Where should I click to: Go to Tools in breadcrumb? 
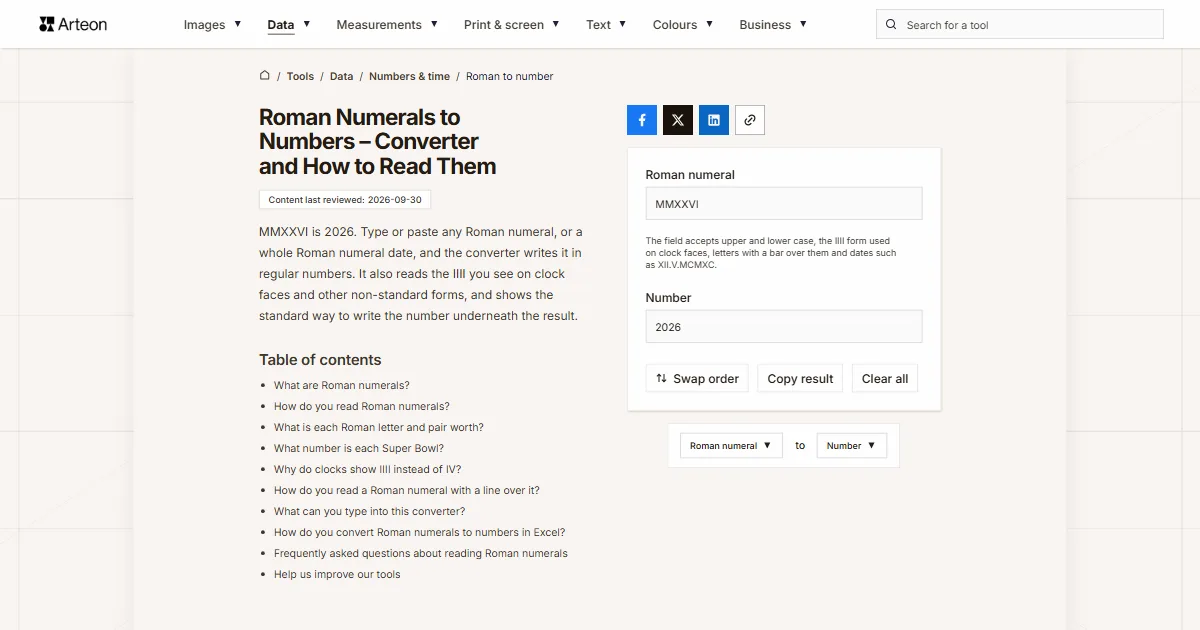click(x=300, y=76)
